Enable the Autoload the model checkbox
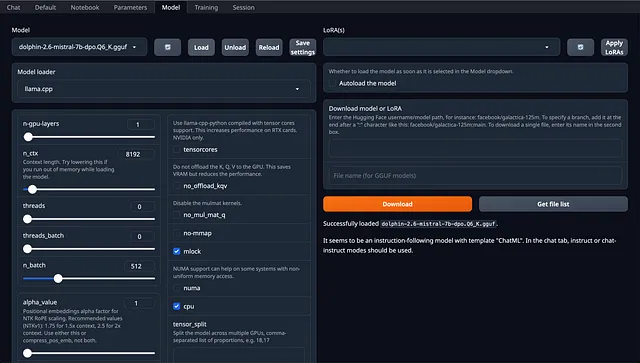This screenshot has width=640, height=363. tap(333, 83)
